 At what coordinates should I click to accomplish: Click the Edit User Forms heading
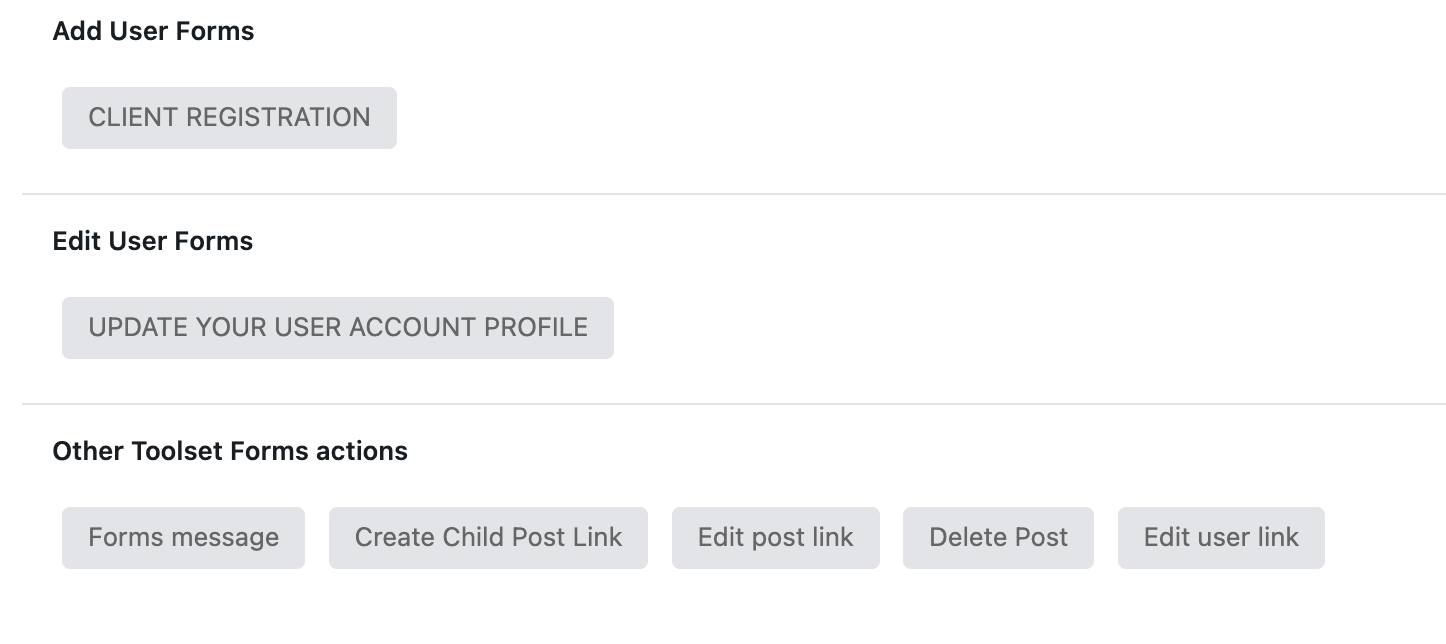pyautogui.click(x=153, y=241)
